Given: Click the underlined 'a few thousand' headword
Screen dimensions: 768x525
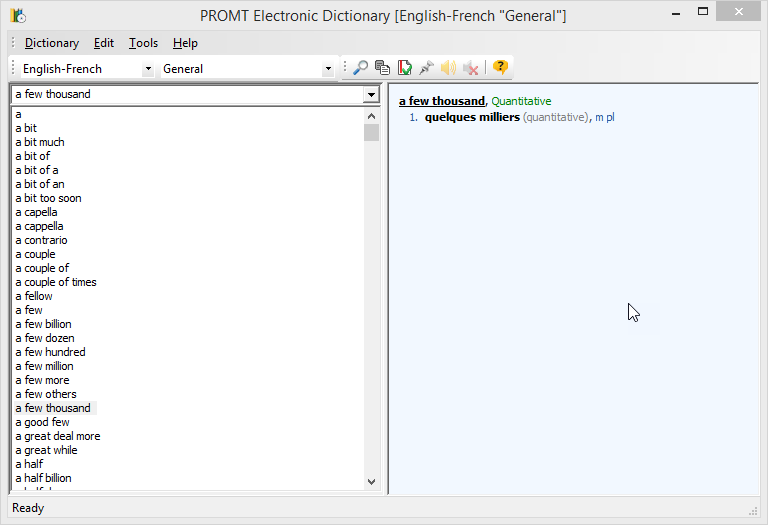Looking at the screenshot, I should tap(442, 101).
